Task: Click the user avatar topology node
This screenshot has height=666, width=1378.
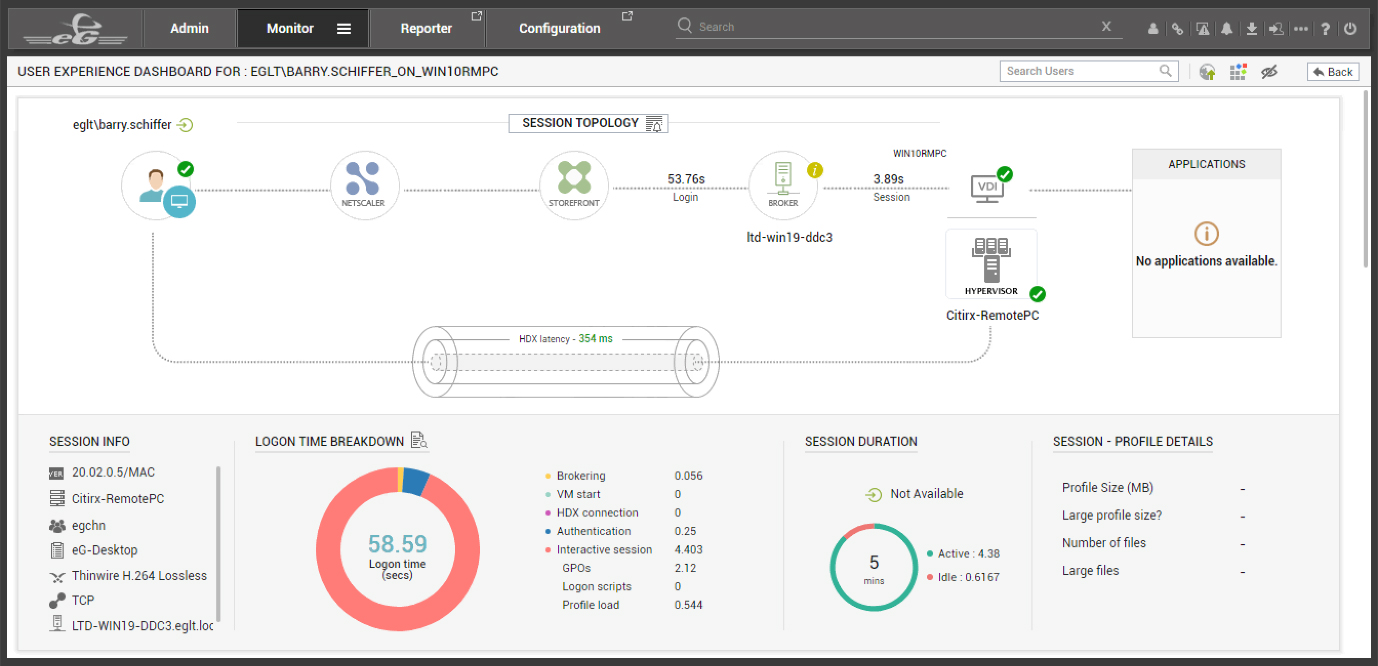Action: click(156, 187)
